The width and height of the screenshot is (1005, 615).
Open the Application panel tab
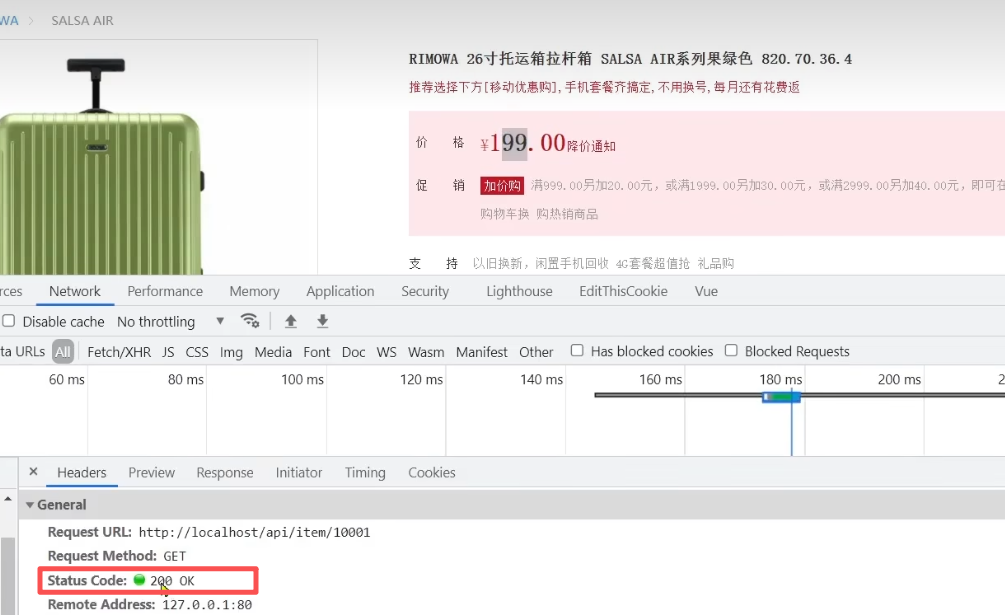[340, 291]
